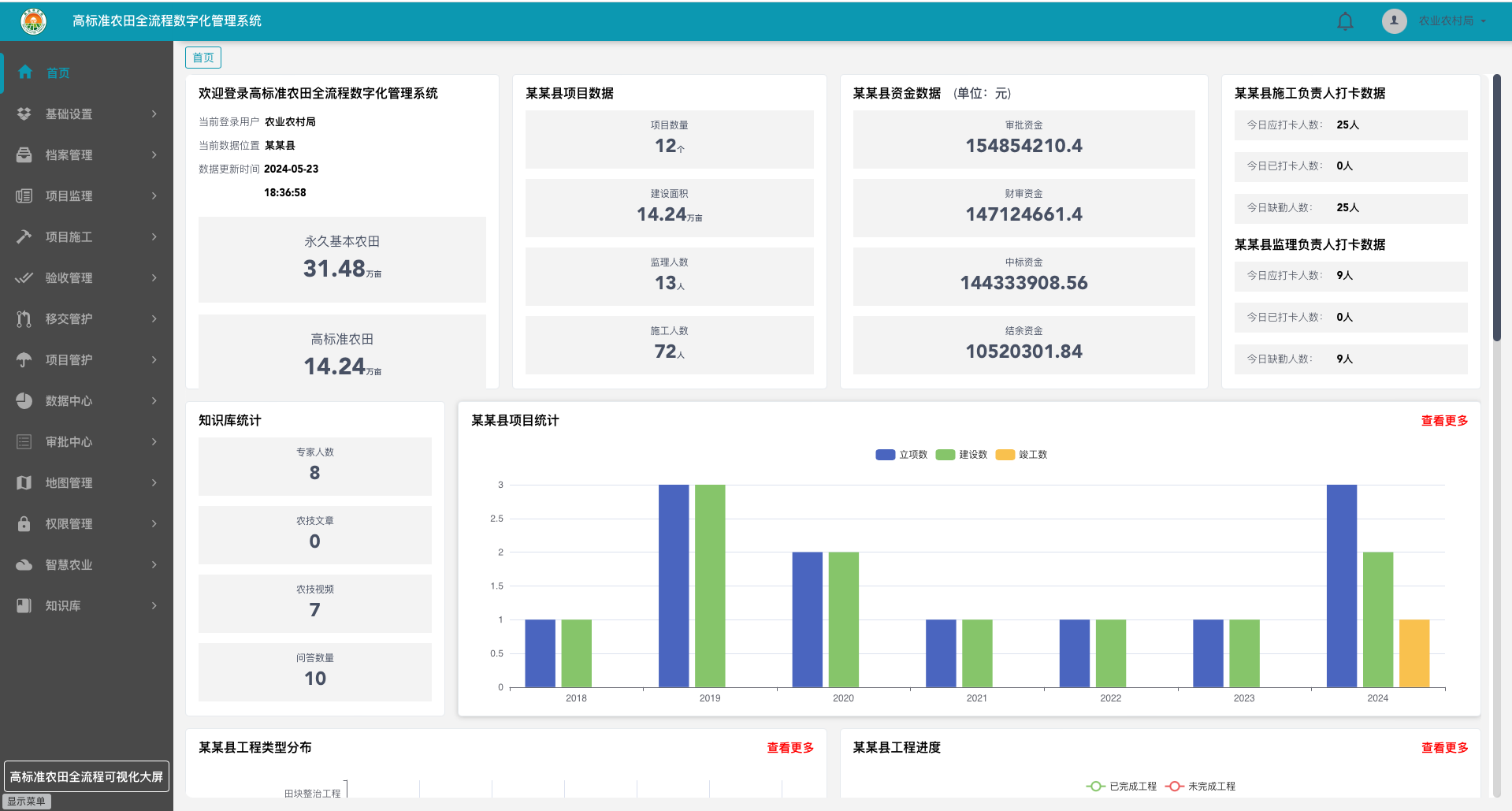Click the 项目施工 hammer icon
Screen dimensions: 1512x811
point(24,236)
